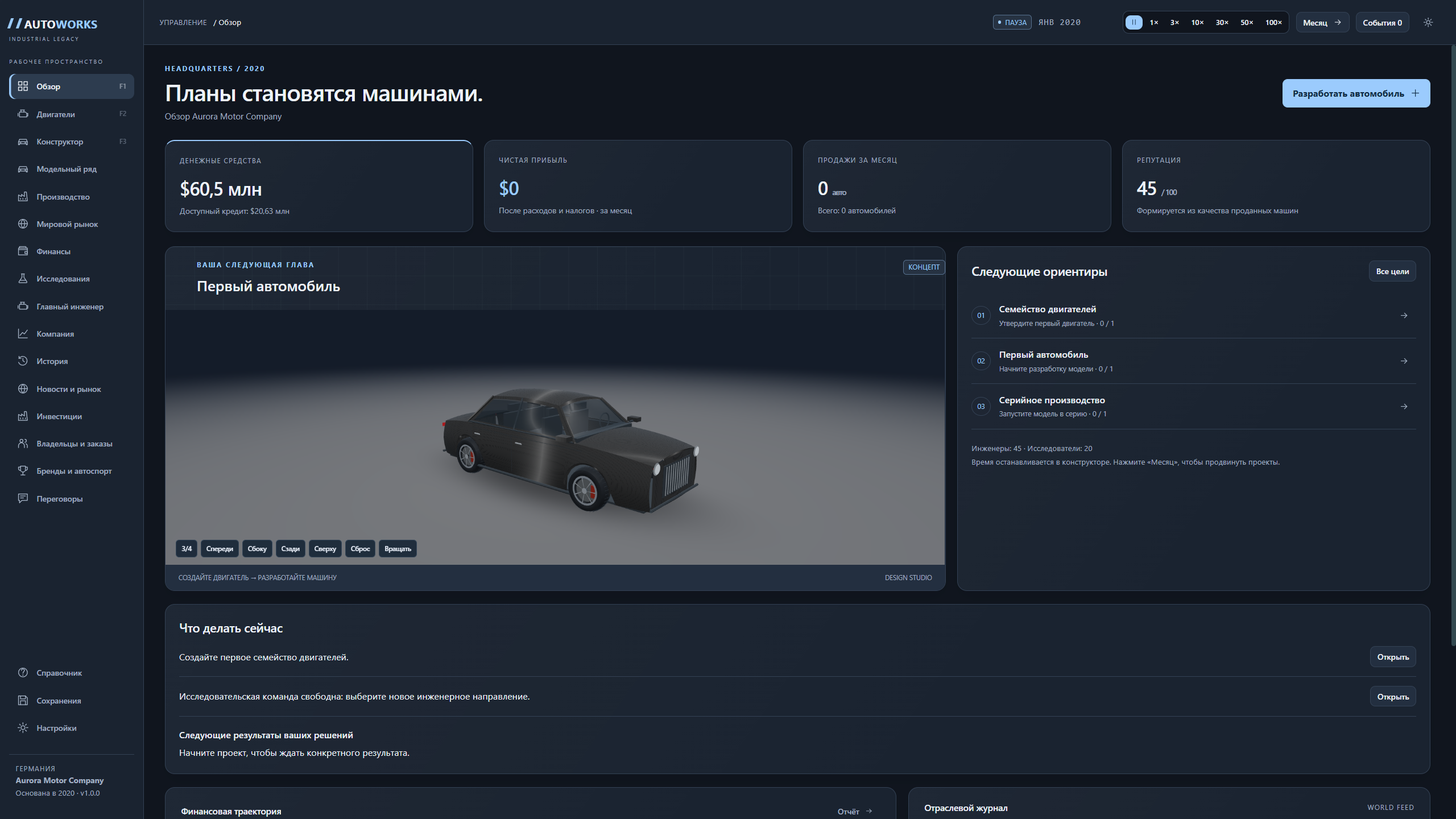Click the История clock icon
The height and width of the screenshot is (819, 1456).
click(23, 361)
